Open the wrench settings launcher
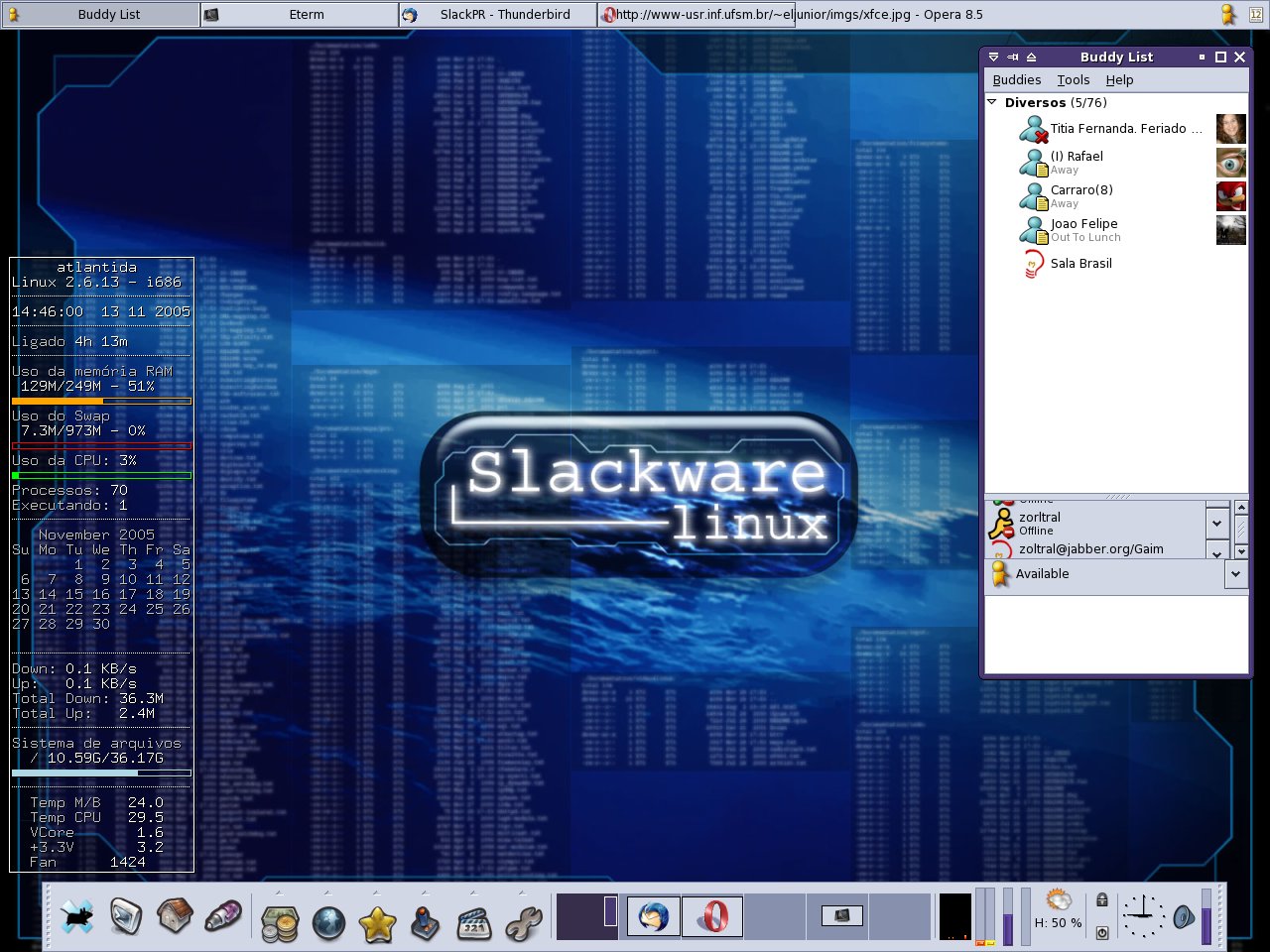The image size is (1270, 952). [523, 923]
